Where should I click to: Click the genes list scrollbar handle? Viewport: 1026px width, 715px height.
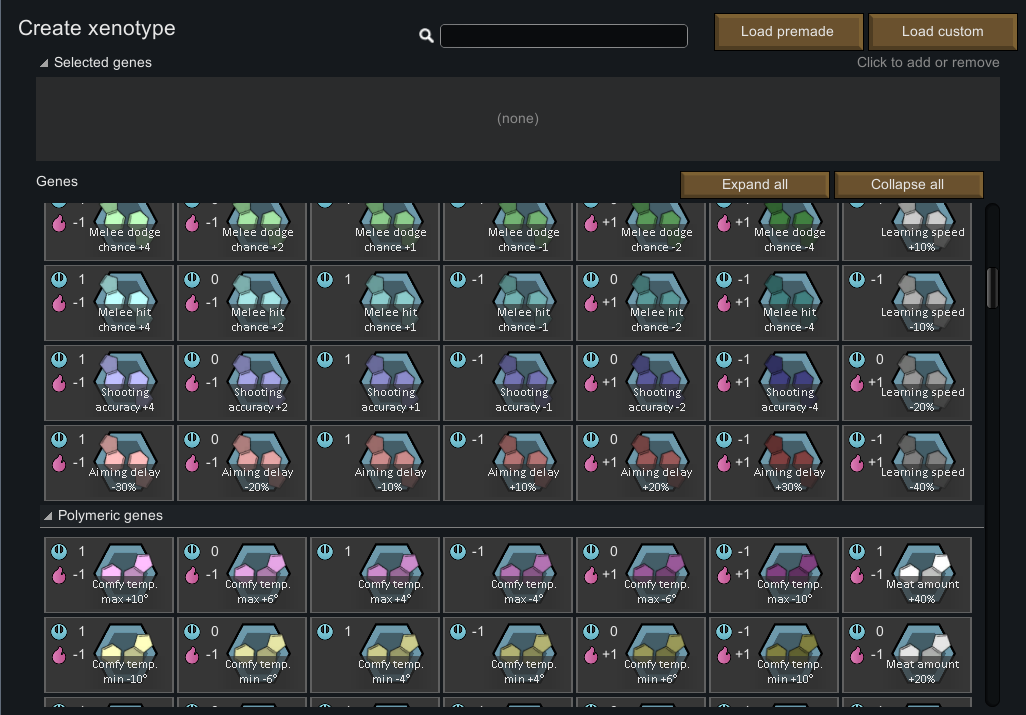pos(992,287)
